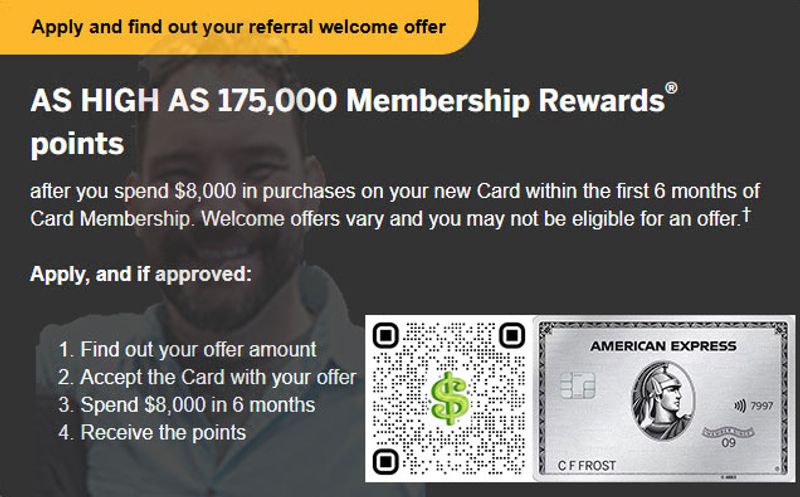Click the dagger footnote mark after offer
800x497 pixels.
click(746, 214)
